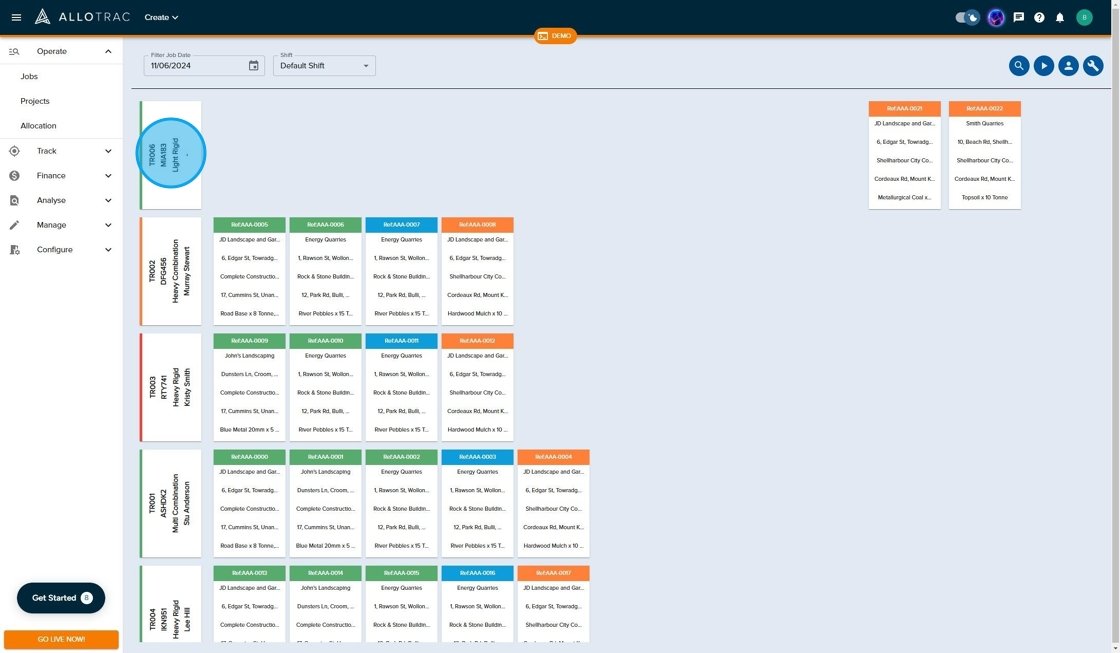This screenshot has width=1120, height=653.
Task: Click the driver person icon button
Action: click(x=1068, y=66)
